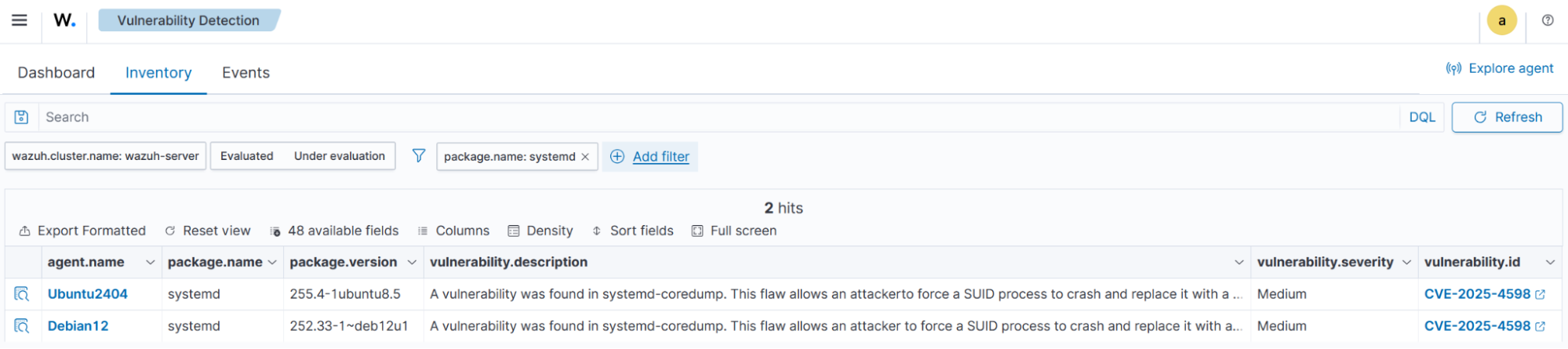This screenshot has width=1568, height=349.
Task: Toggle DQL query language switch
Action: tap(1421, 117)
